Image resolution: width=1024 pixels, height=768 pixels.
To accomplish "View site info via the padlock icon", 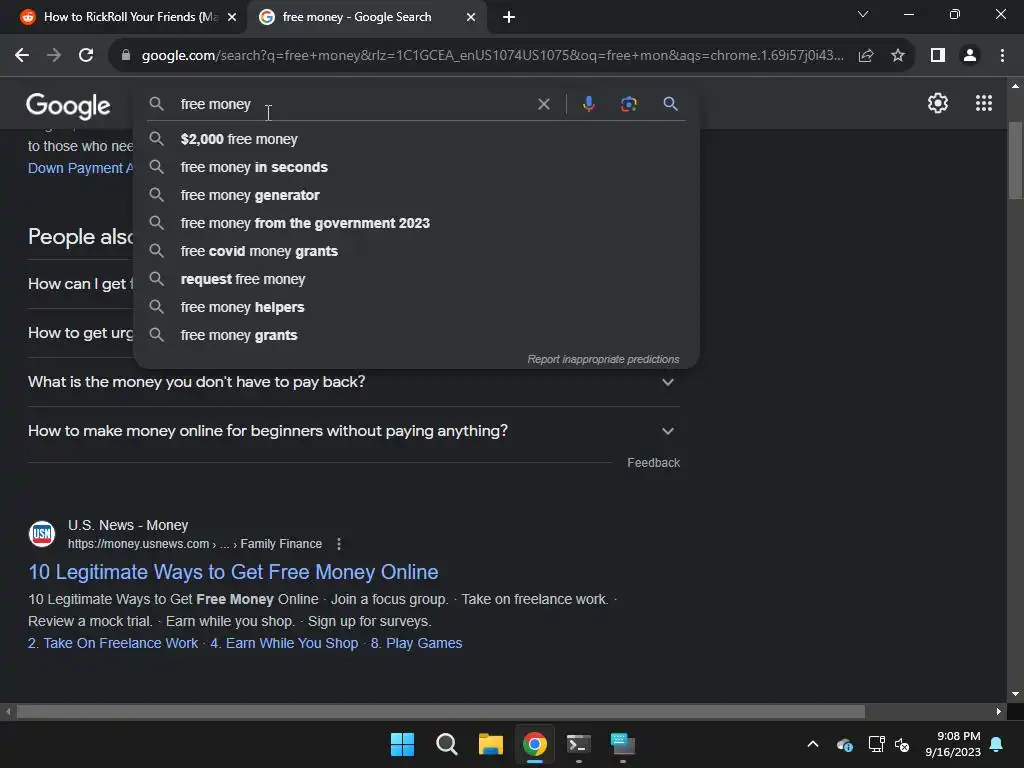I will [x=126, y=56].
